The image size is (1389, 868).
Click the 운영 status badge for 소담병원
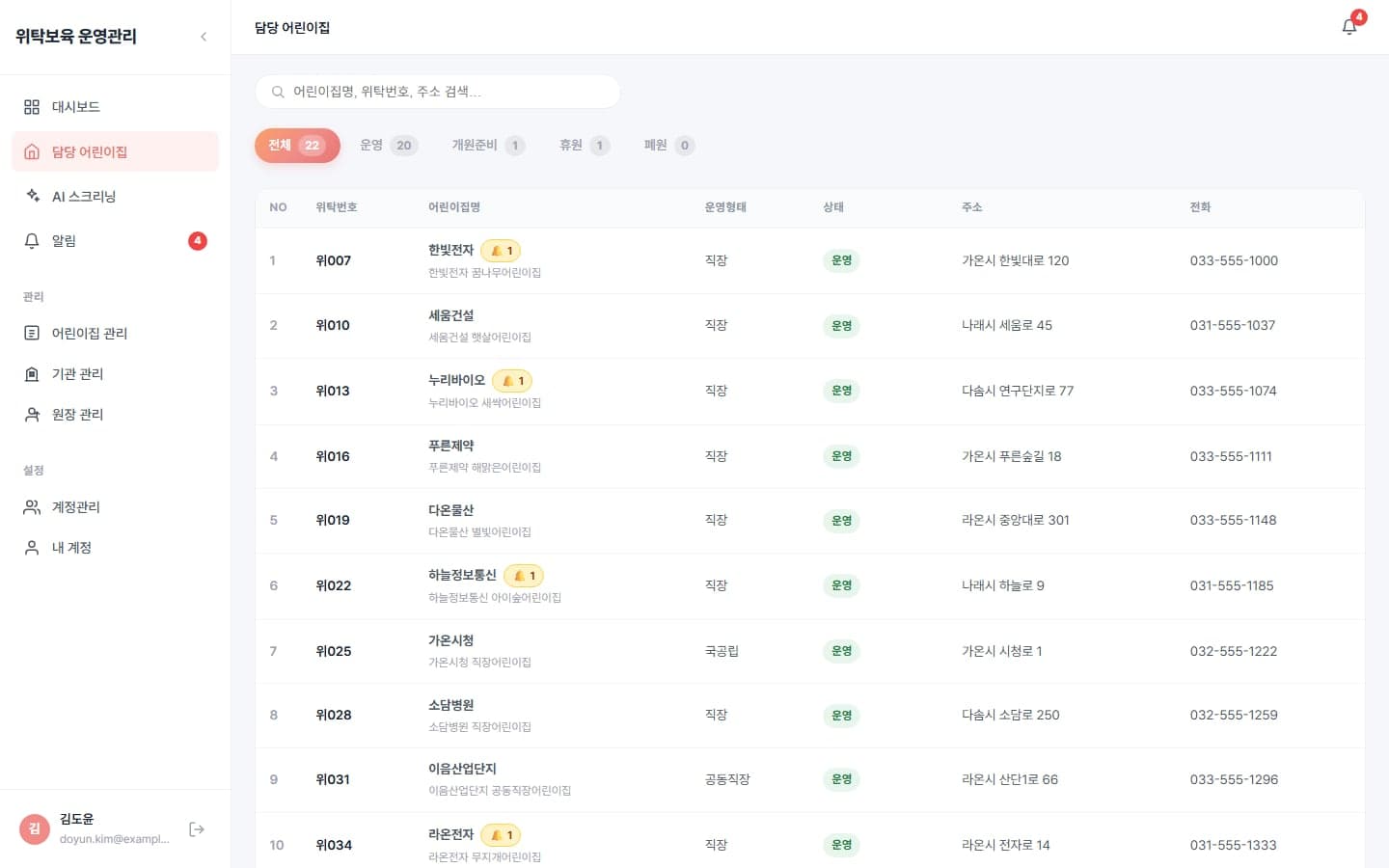(841, 716)
